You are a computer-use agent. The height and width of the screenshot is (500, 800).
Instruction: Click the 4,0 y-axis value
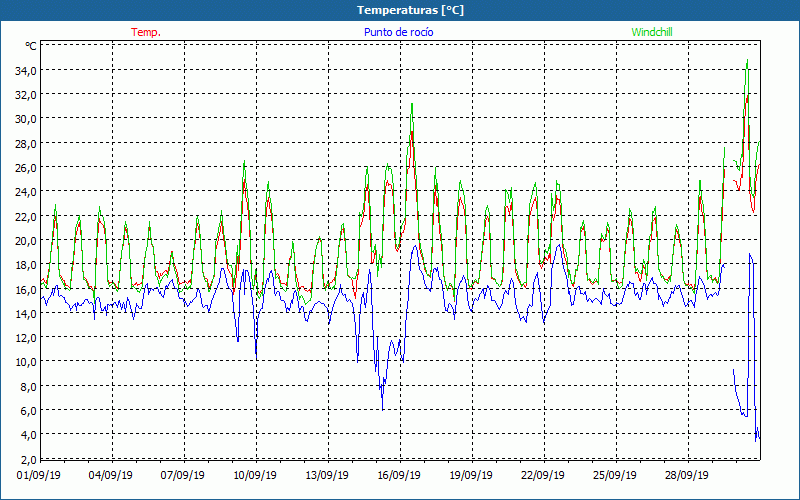tap(28, 435)
